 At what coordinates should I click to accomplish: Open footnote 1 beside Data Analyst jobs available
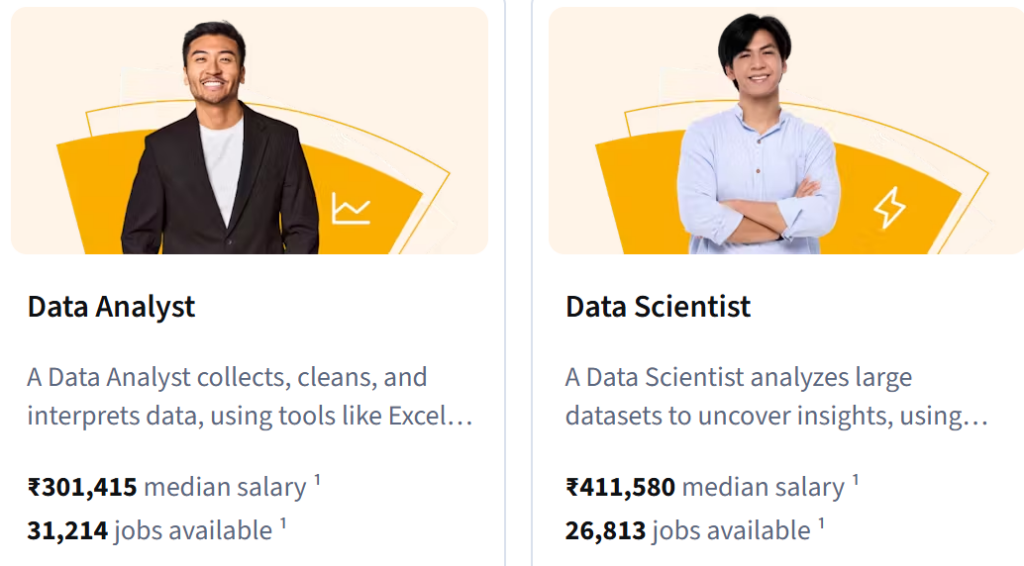(283, 523)
